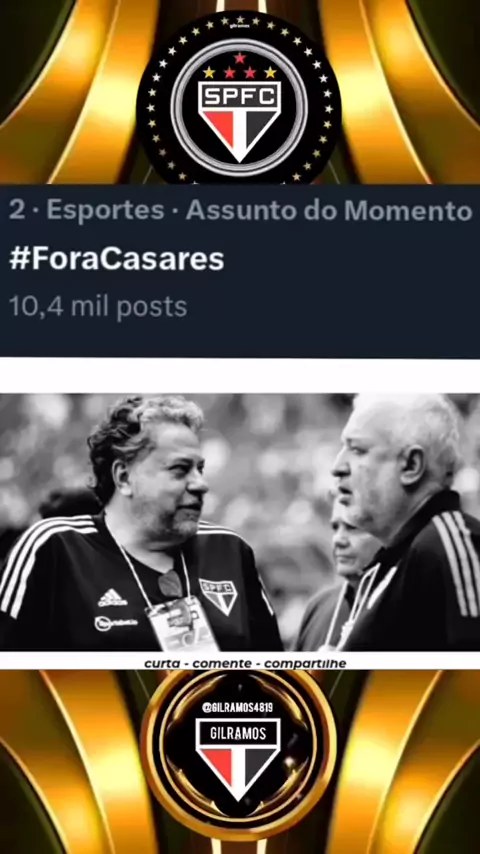Select the rightmost gold star above SPFC shield
Image resolution: width=480 pixels, height=854 pixels.
pos(270,72)
